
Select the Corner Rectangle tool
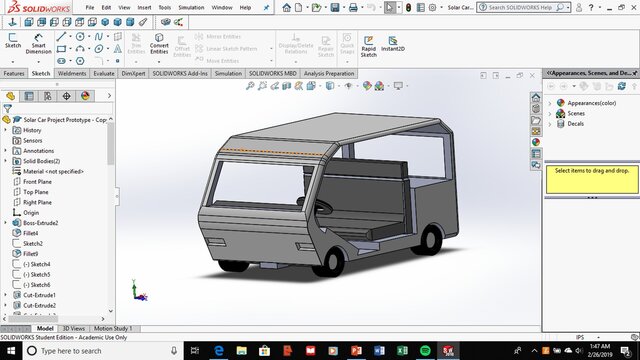coord(61,49)
